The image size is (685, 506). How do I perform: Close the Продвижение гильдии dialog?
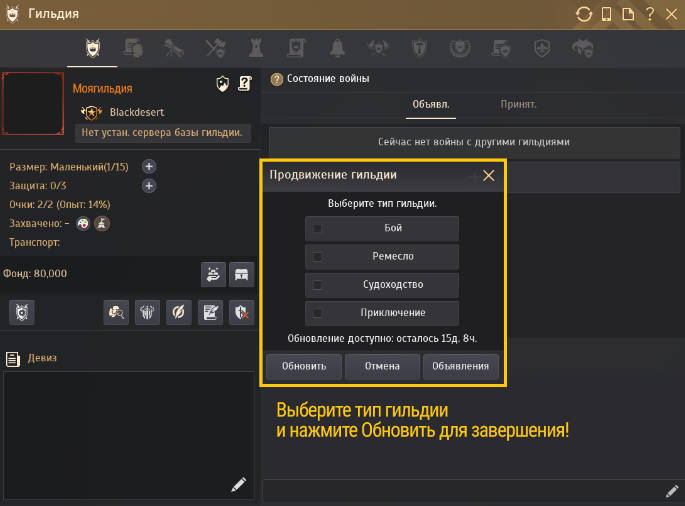[x=488, y=176]
